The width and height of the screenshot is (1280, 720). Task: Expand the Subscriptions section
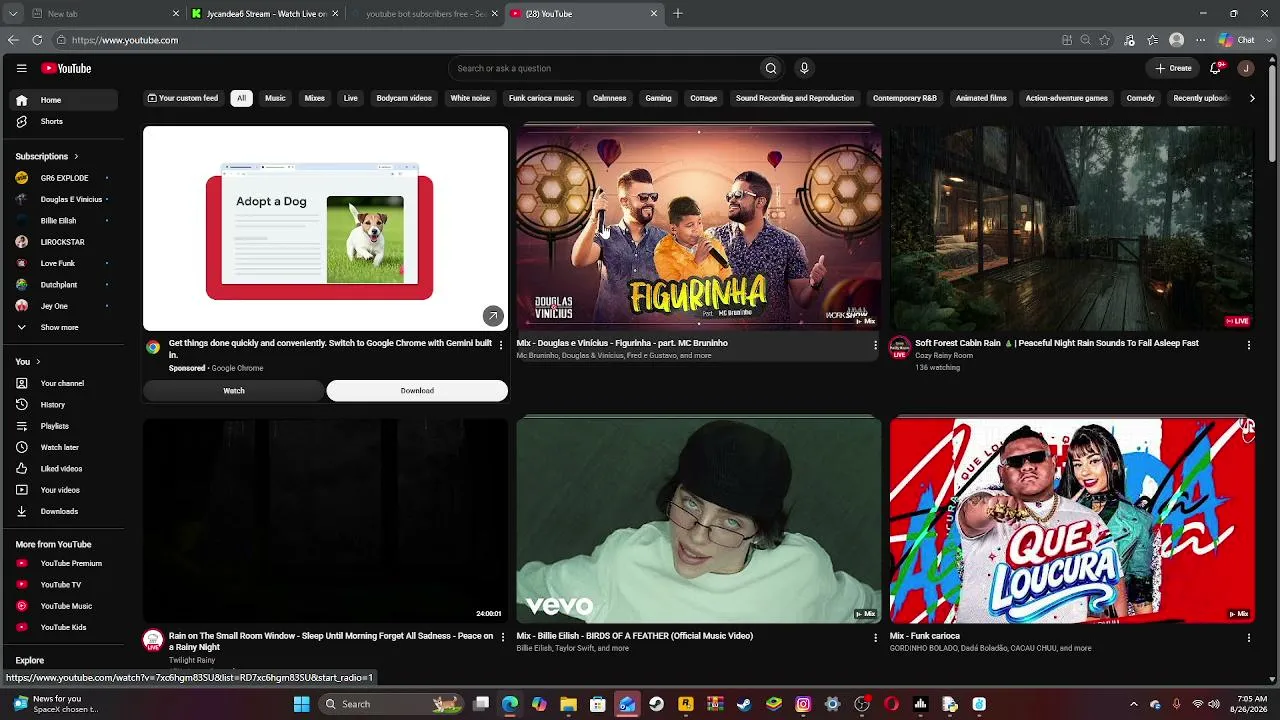(47, 156)
